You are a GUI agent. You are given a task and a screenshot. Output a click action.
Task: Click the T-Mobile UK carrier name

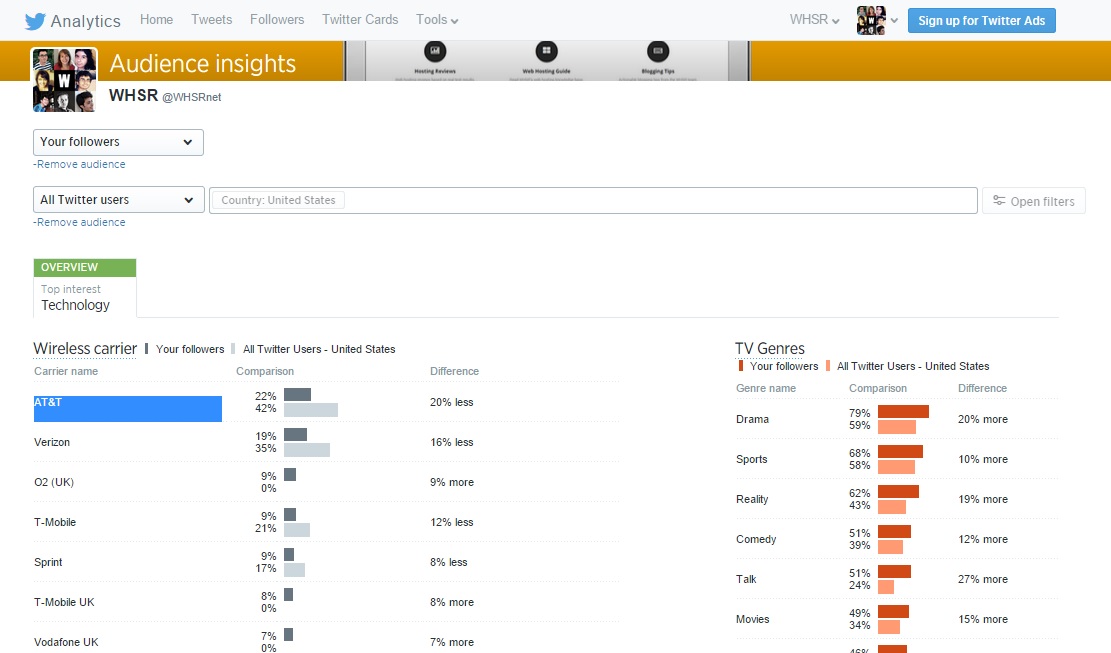pos(64,603)
